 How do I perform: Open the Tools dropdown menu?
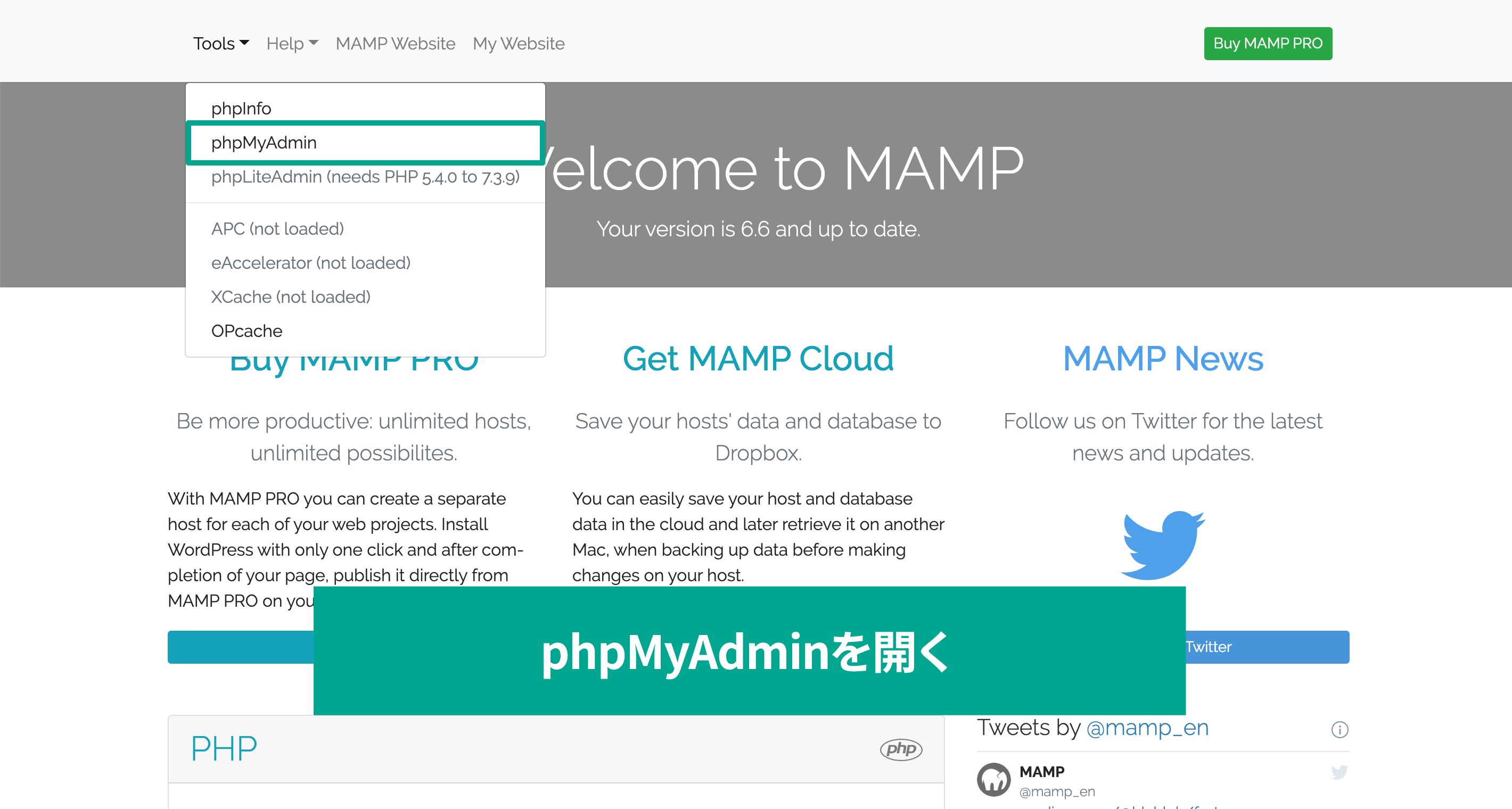221,44
